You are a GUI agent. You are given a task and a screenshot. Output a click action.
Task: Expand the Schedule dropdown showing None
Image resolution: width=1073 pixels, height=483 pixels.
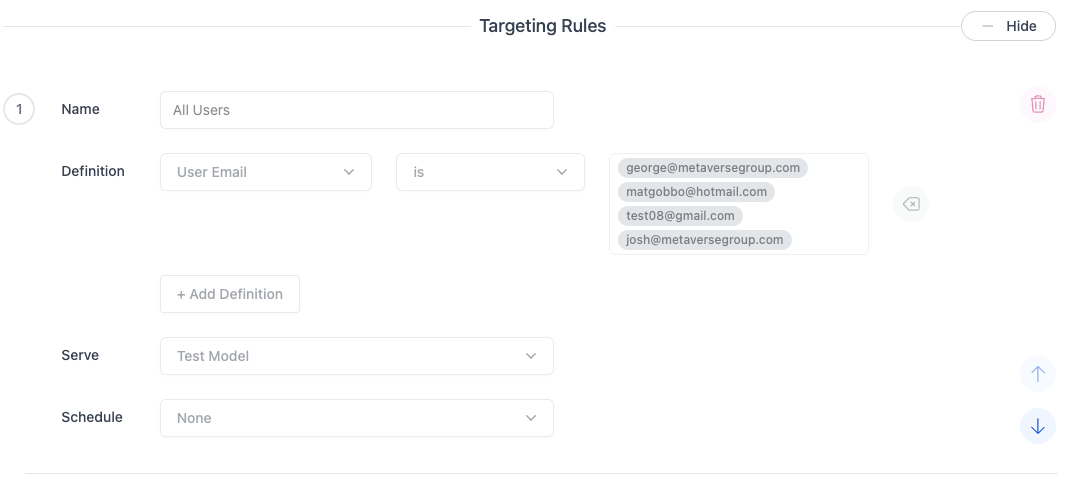(357, 418)
